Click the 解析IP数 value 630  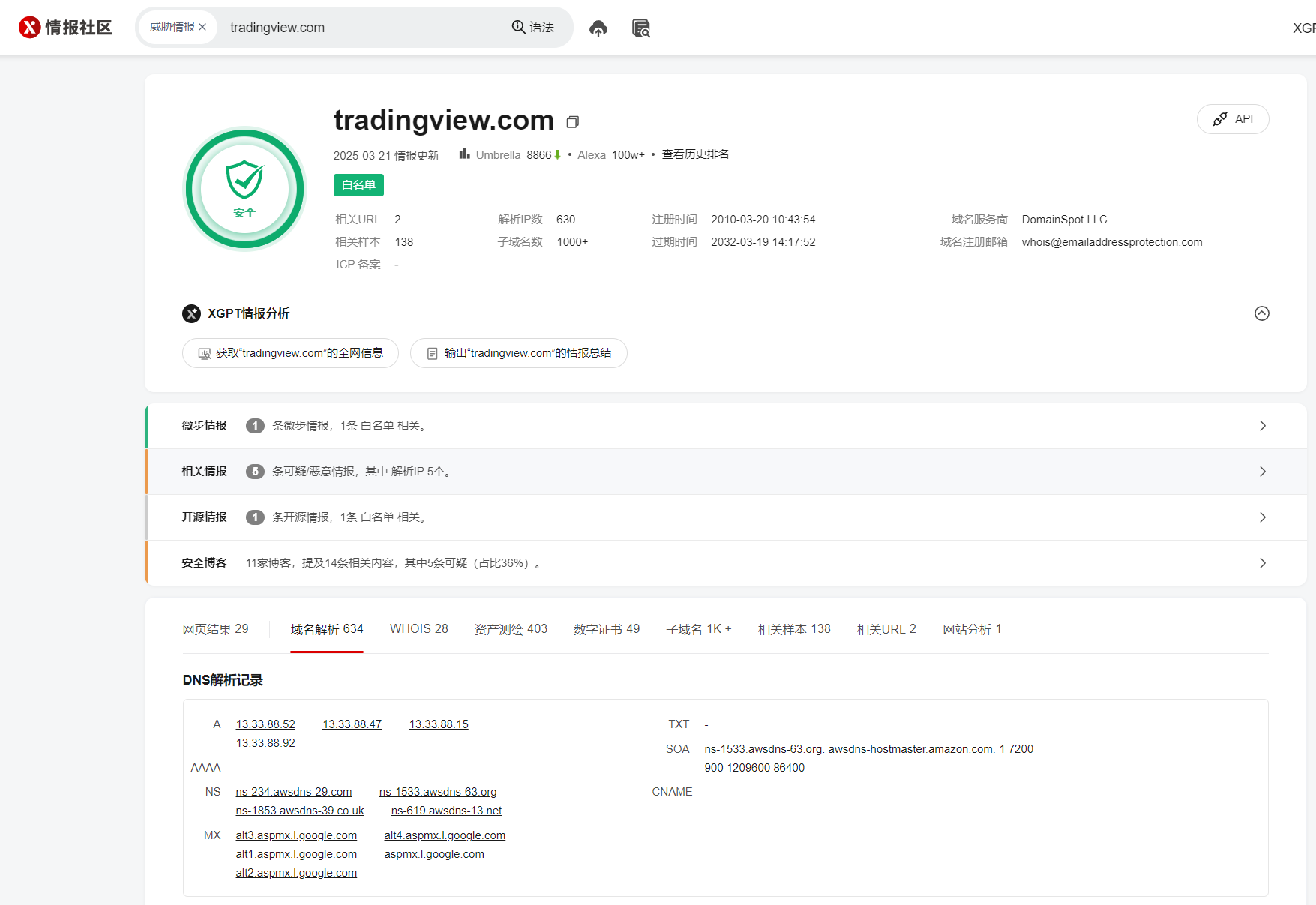click(x=566, y=220)
